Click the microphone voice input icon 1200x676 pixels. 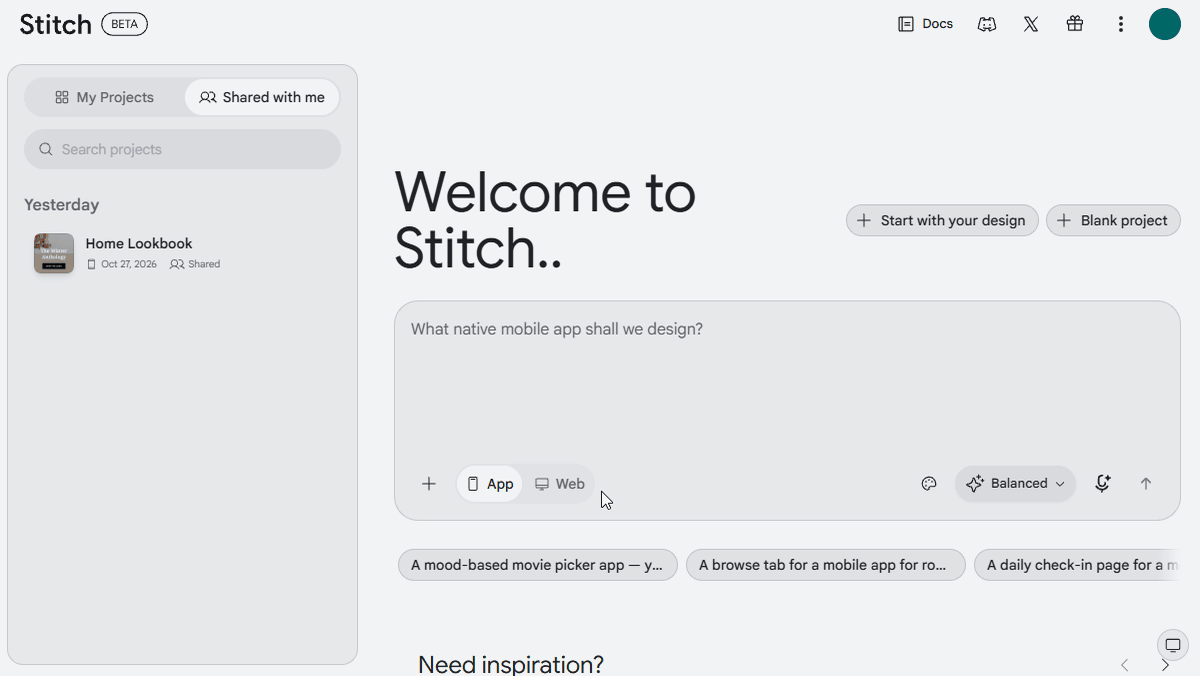[1103, 484]
